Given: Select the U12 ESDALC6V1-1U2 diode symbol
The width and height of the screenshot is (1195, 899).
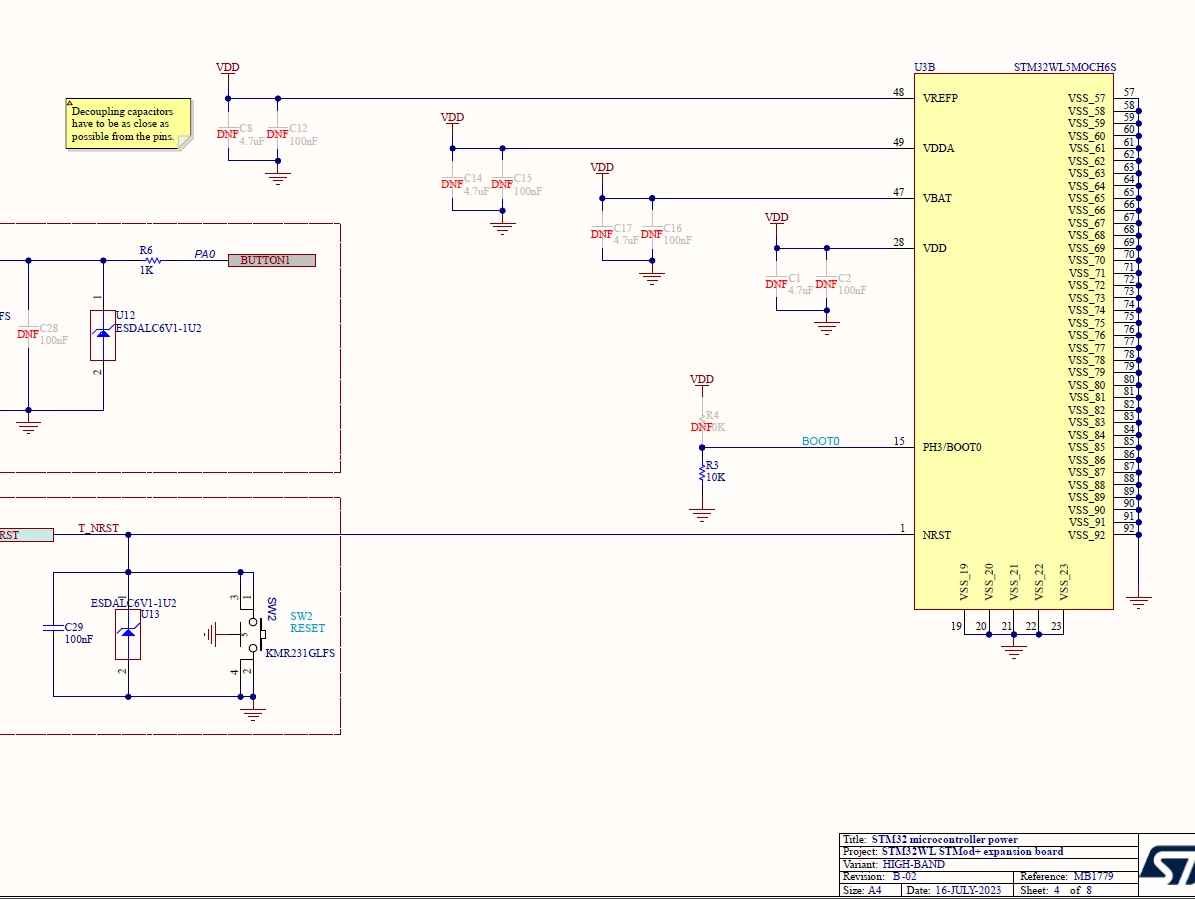Looking at the screenshot, I should point(103,335).
